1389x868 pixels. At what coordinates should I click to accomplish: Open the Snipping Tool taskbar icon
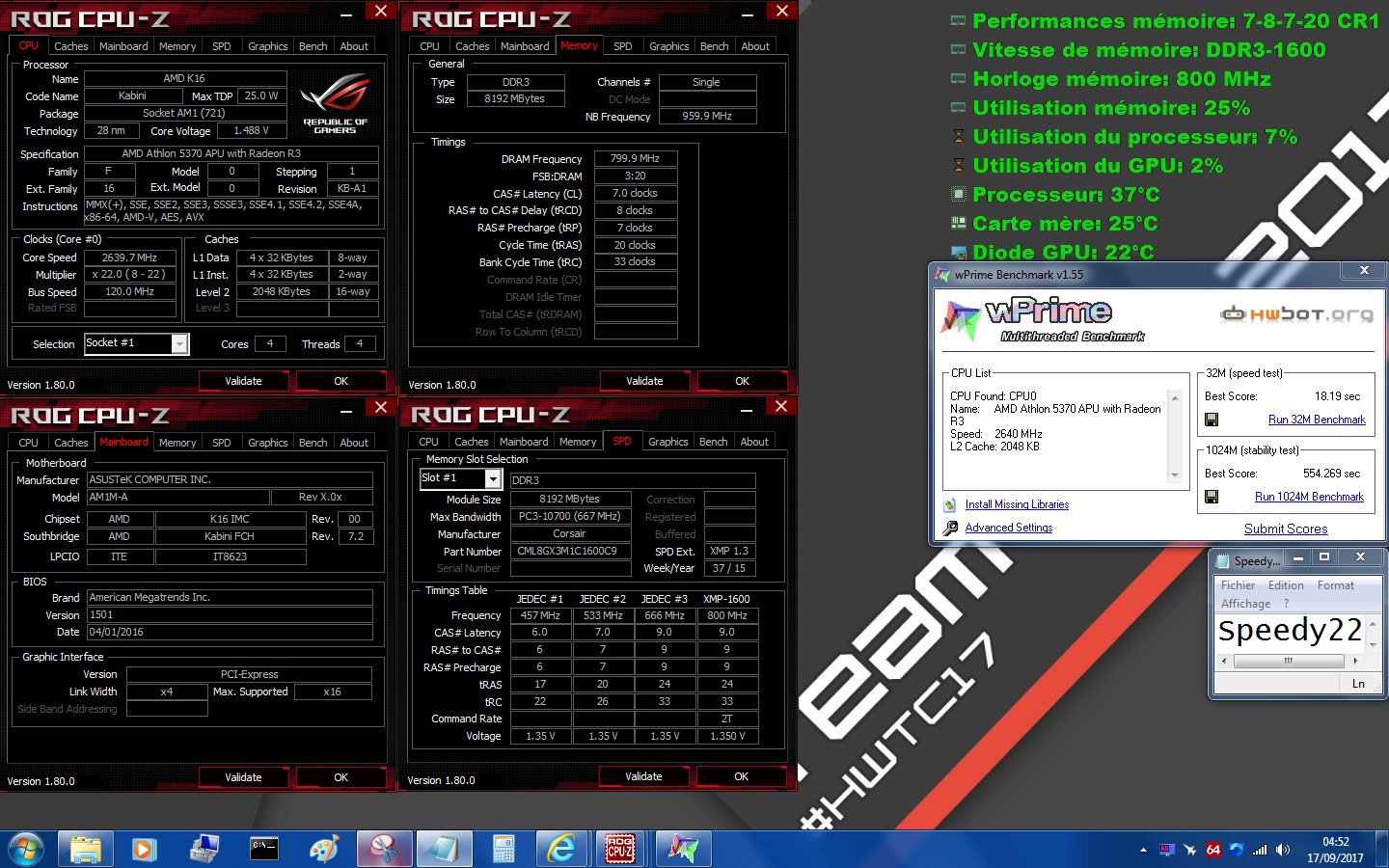(x=384, y=849)
